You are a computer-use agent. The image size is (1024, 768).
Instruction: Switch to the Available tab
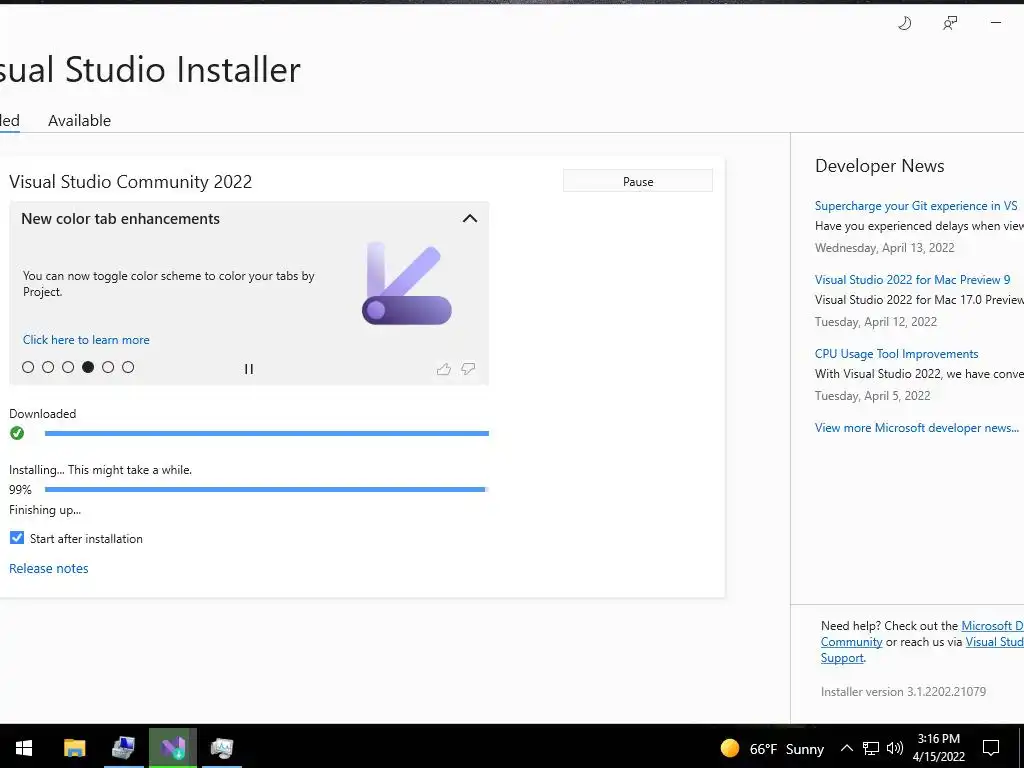coord(80,121)
